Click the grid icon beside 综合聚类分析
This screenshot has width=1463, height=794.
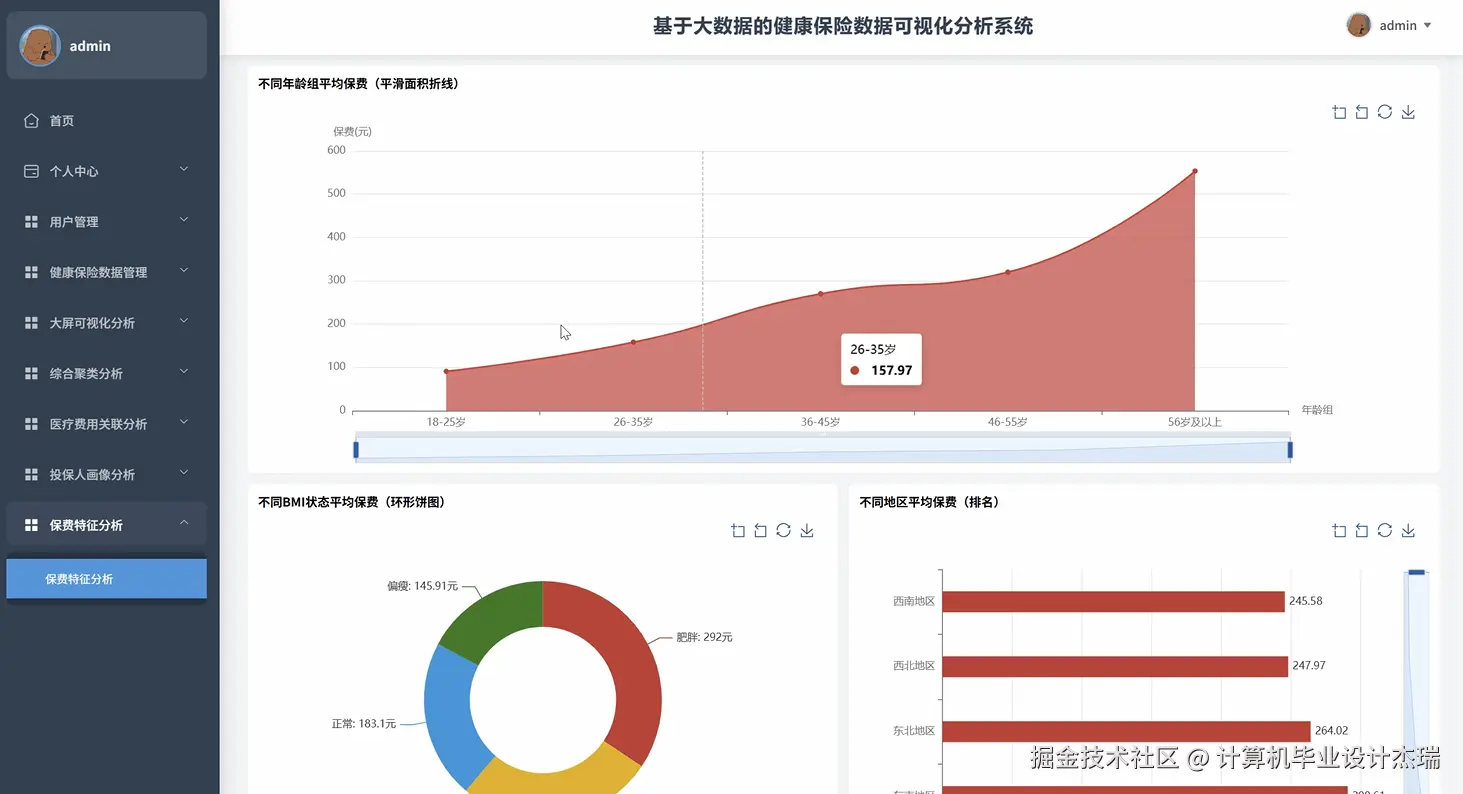click(x=31, y=373)
